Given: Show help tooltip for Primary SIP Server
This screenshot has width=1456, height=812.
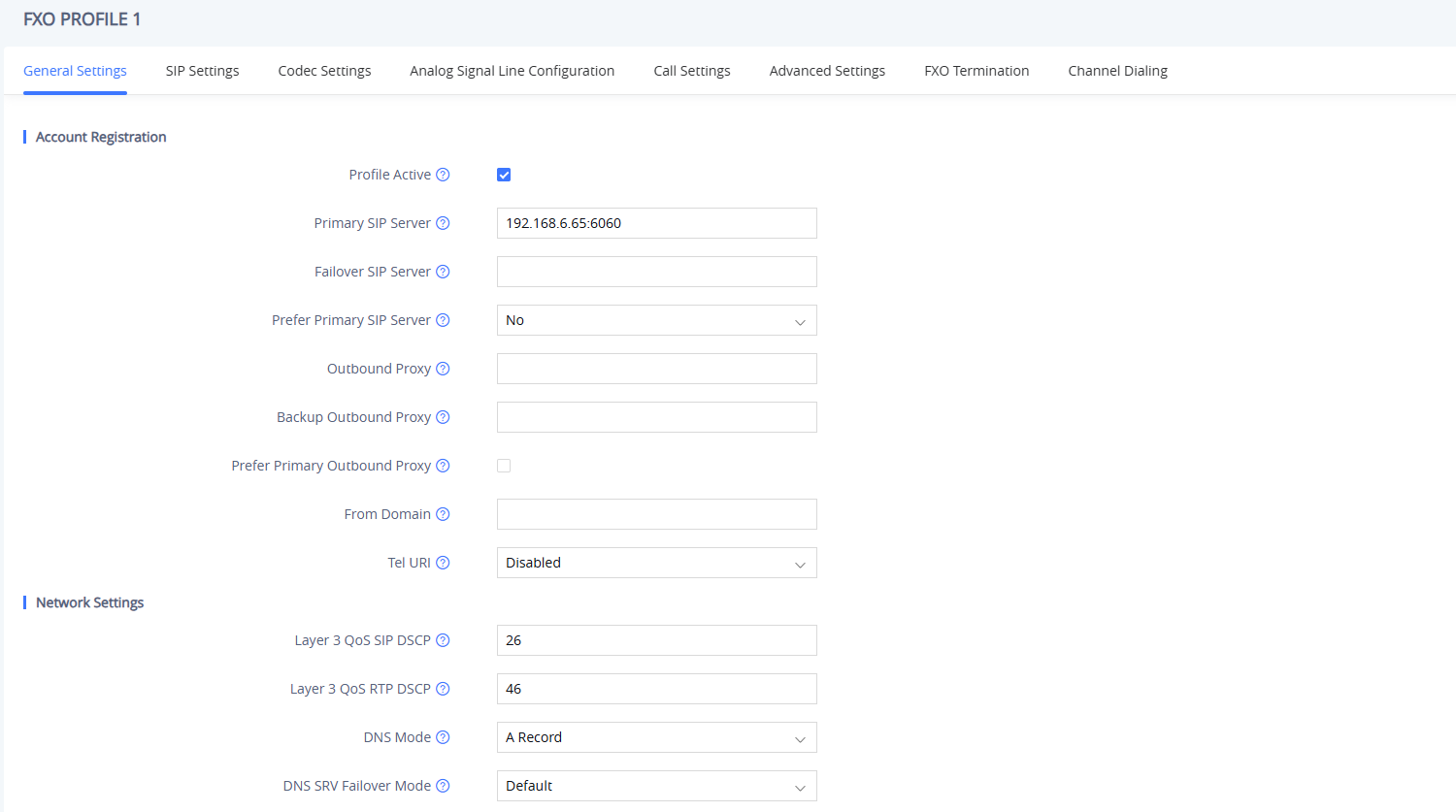Looking at the screenshot, I should (443, 223).
